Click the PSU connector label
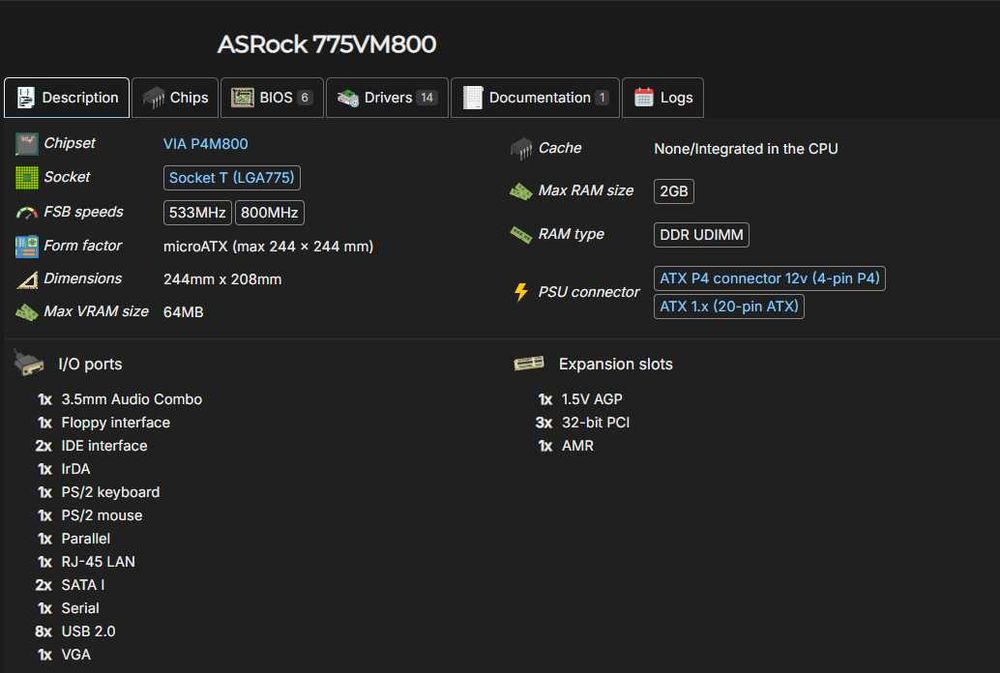The height and width of the screenshot is (673, 1000). 588,292
